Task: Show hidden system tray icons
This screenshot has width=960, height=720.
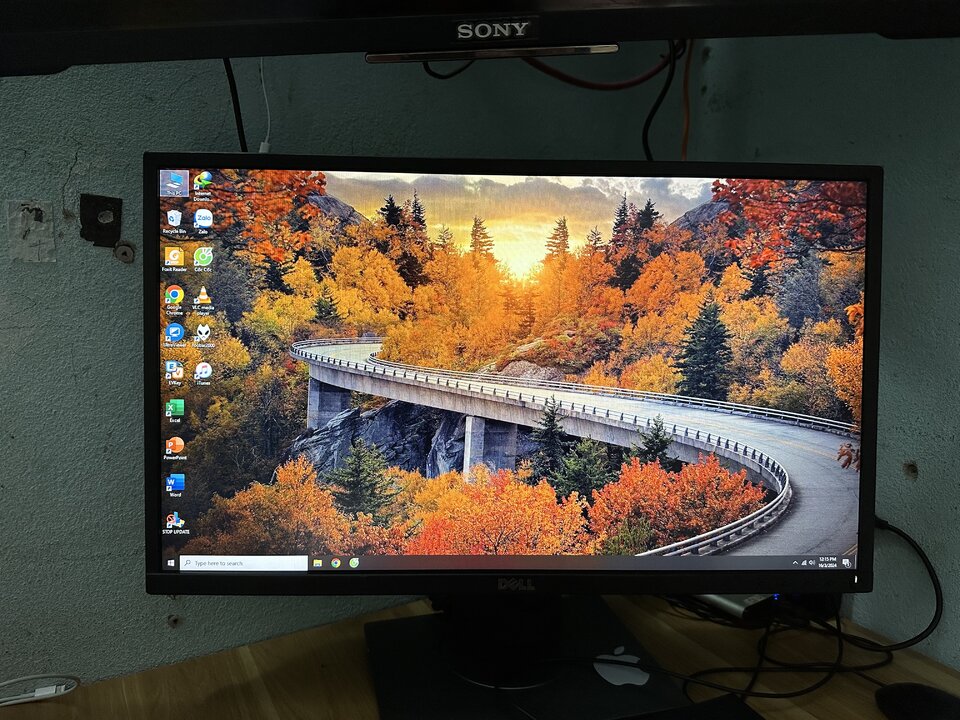Action: (795, 562)
